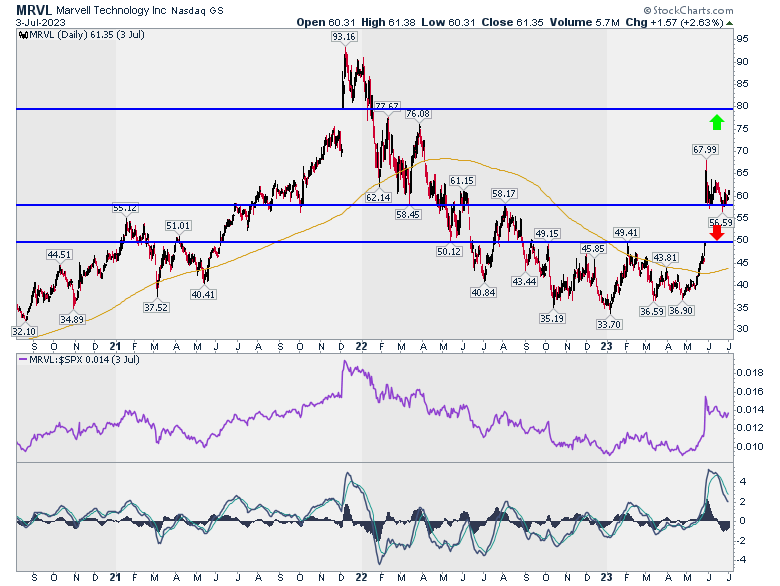Open the StockCharts.com copyright link

(x=688, y=10)
